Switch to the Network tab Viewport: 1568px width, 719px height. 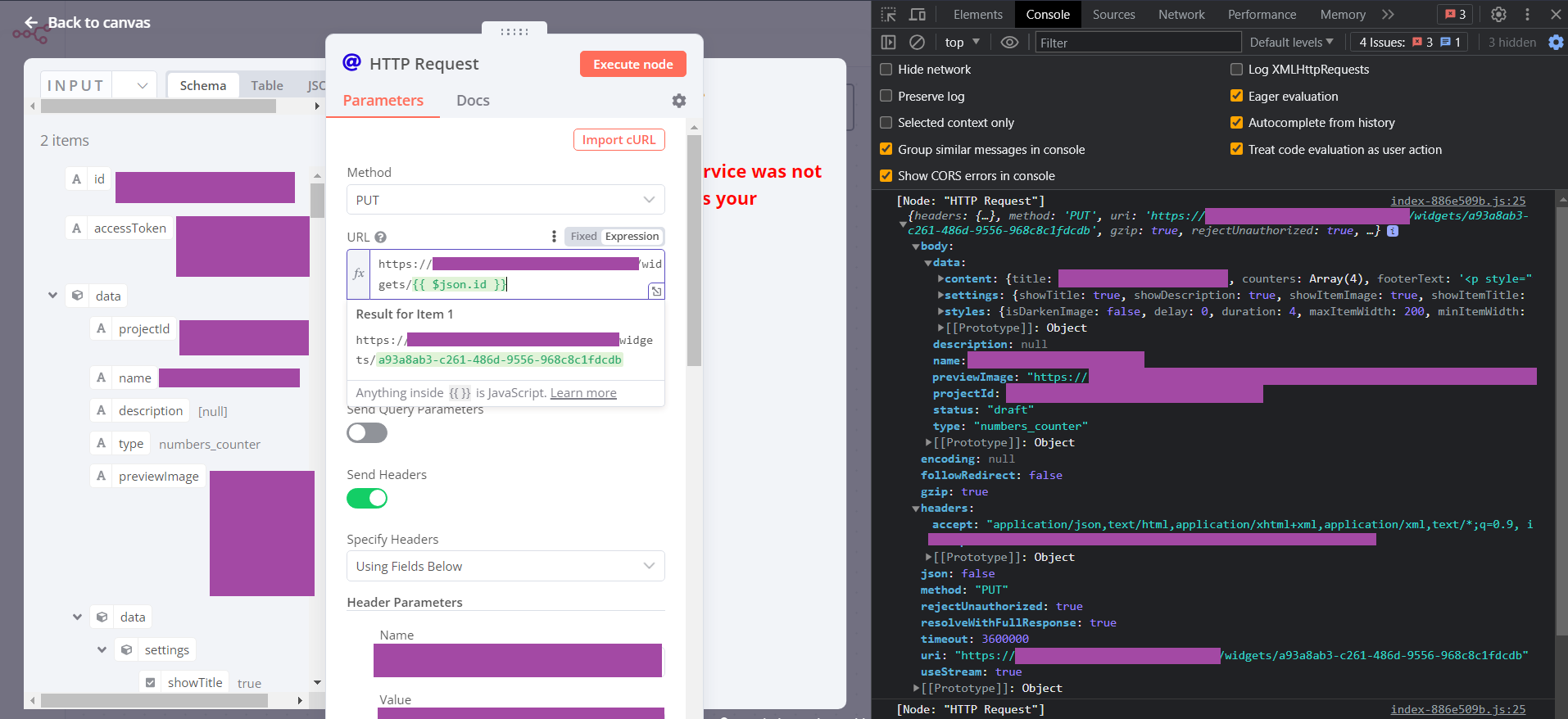click(x=1181, y=15)
